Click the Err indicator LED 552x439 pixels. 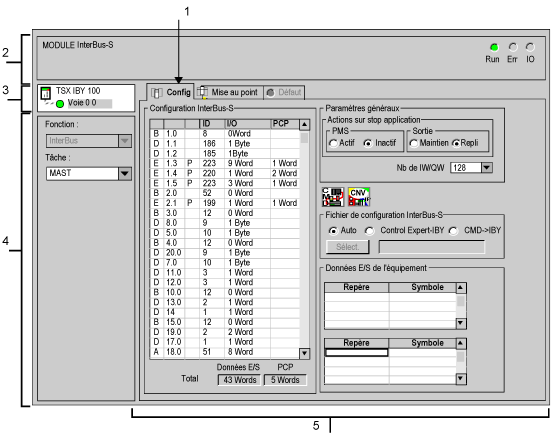[x=513, y=47]
